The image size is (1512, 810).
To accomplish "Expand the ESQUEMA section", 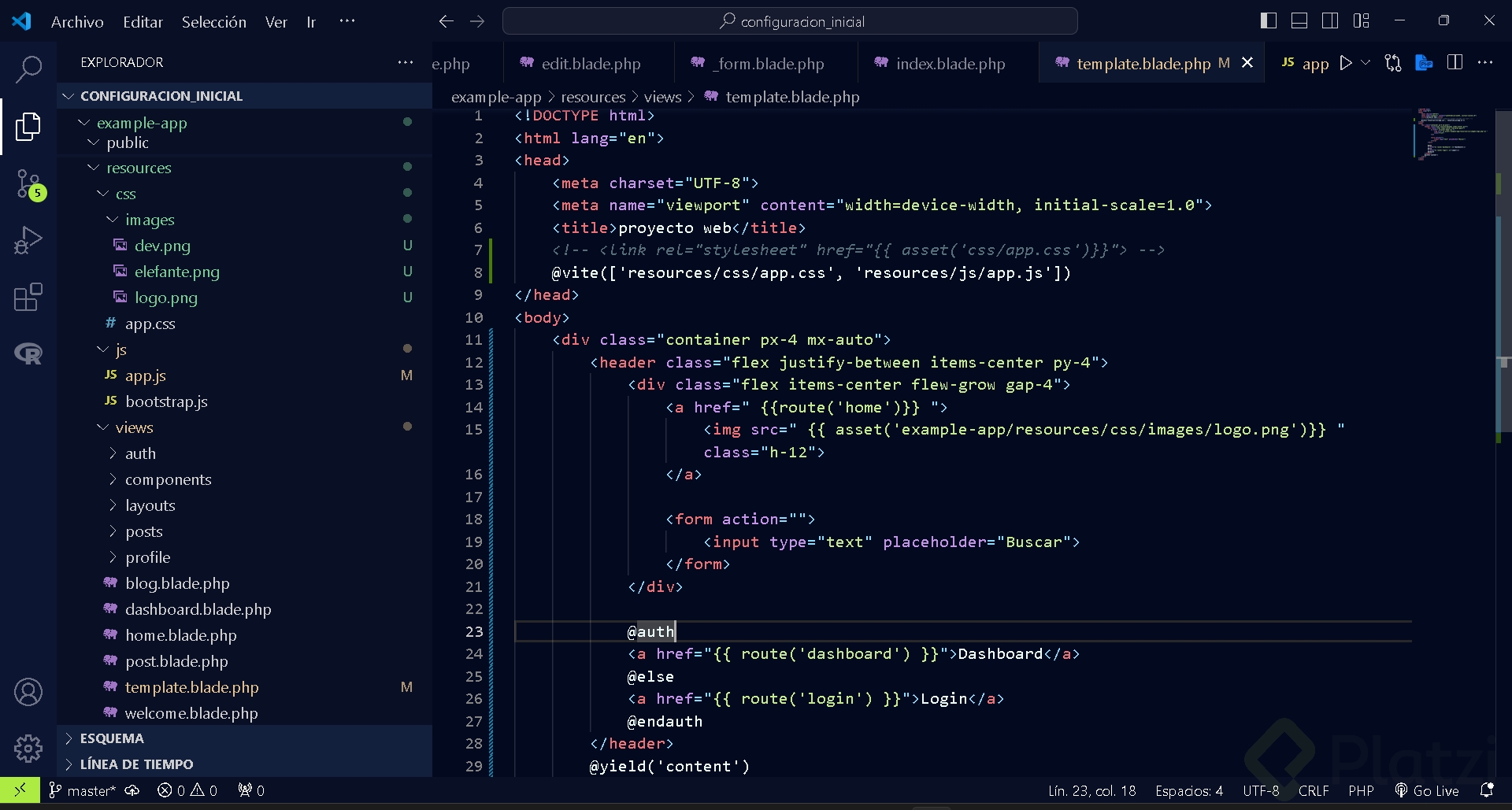I will (x=112, y=738).
